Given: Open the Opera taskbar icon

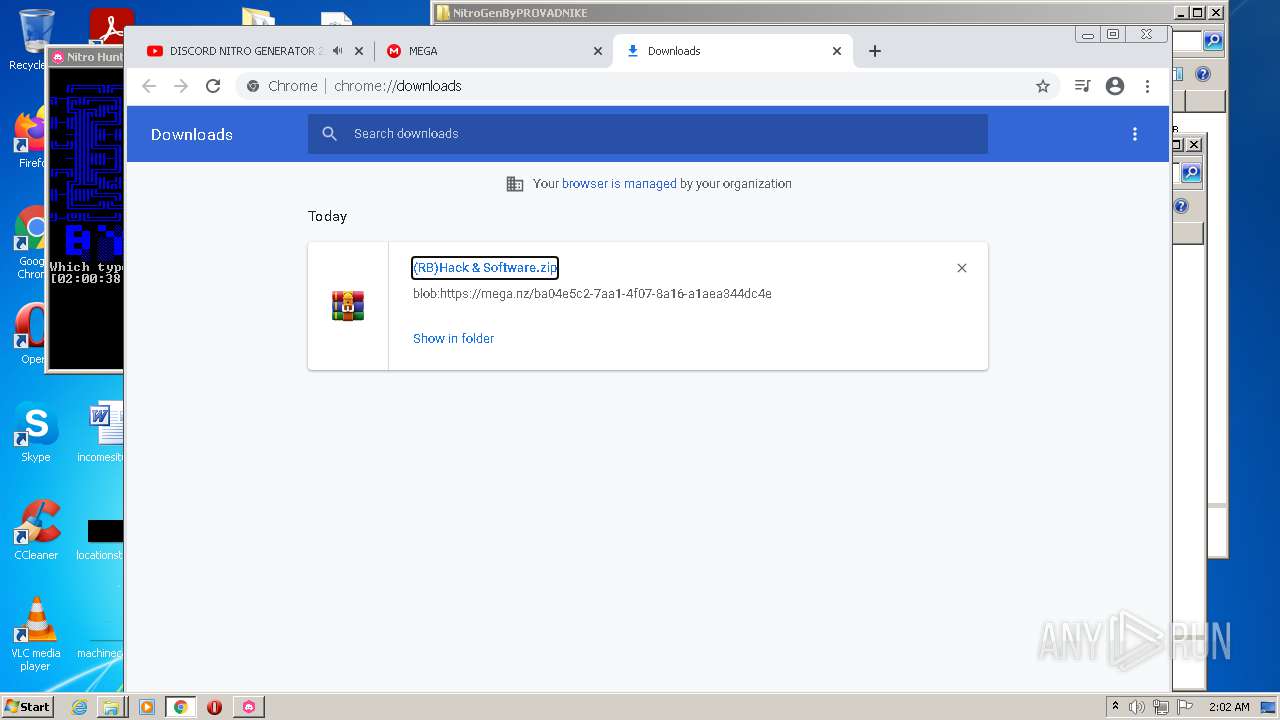Looking at the screenshot, I should click(x=214, y=707).
